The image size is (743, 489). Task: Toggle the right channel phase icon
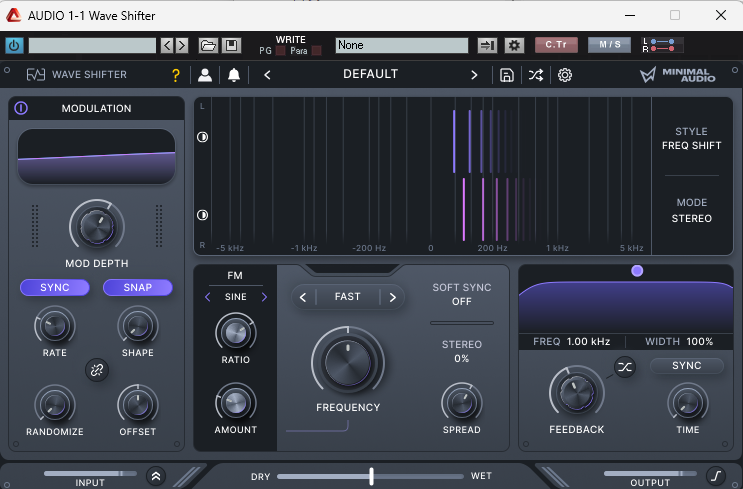pyautogui.click(x=202, y=215)
